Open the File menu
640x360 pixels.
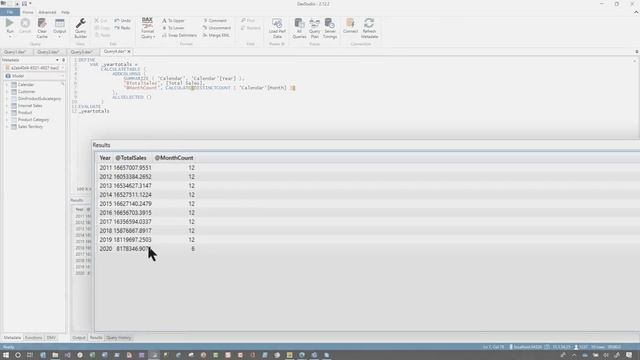[x=10, y=12]
